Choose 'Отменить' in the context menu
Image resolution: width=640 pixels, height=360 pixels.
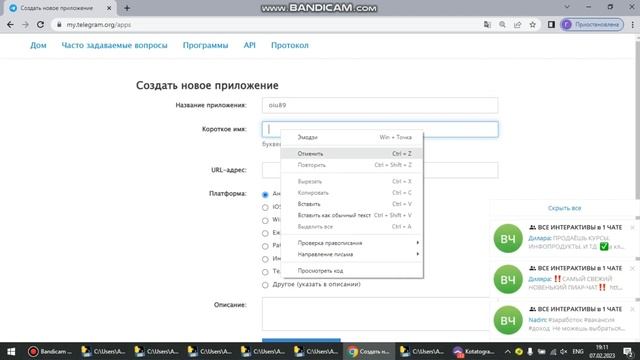(x=352, y=154)
